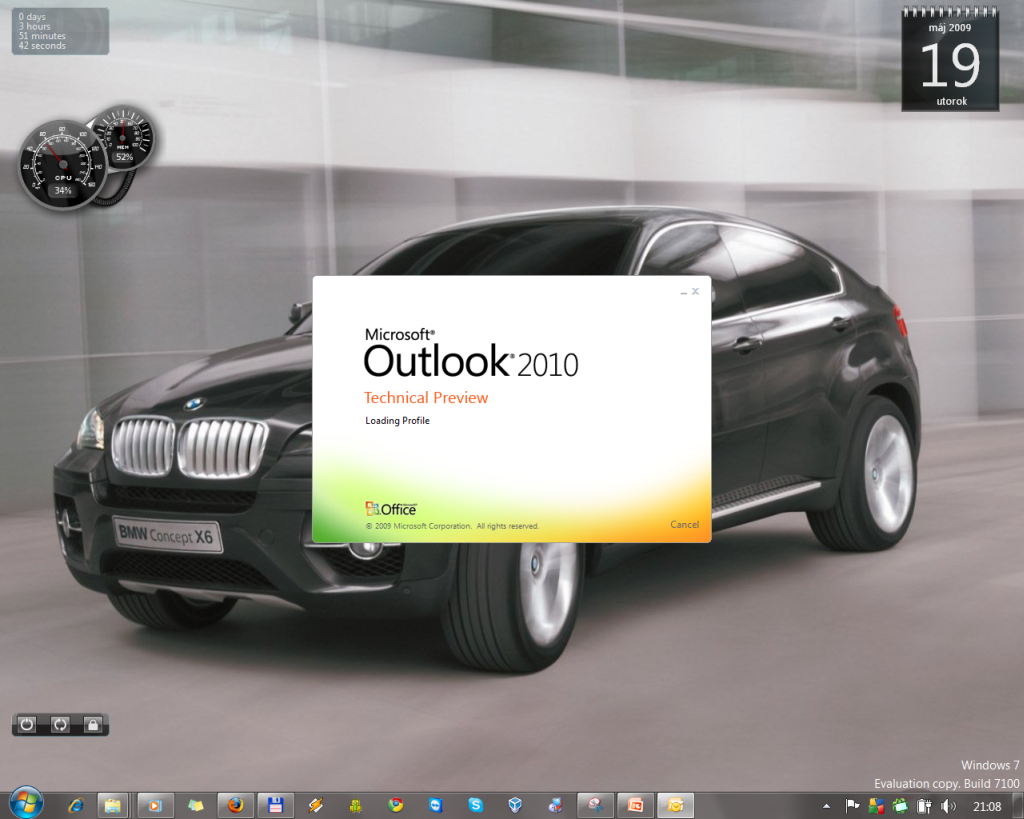Click the Office logo on splash screen
The height and width of the screenshot is (819, 1024).
(391, 509)
